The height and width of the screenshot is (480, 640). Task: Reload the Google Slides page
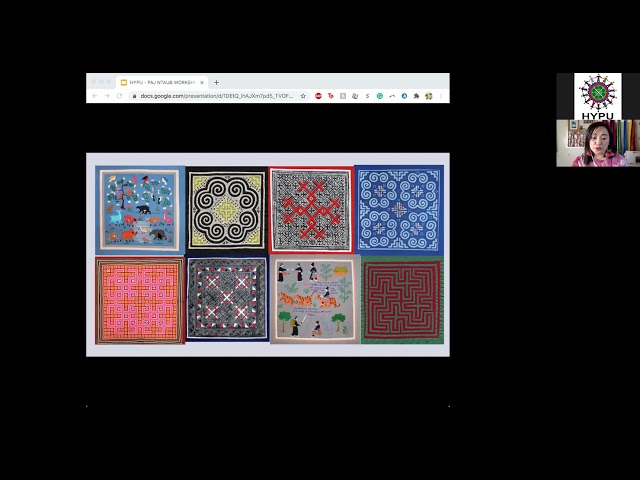(x=119, y=96)
